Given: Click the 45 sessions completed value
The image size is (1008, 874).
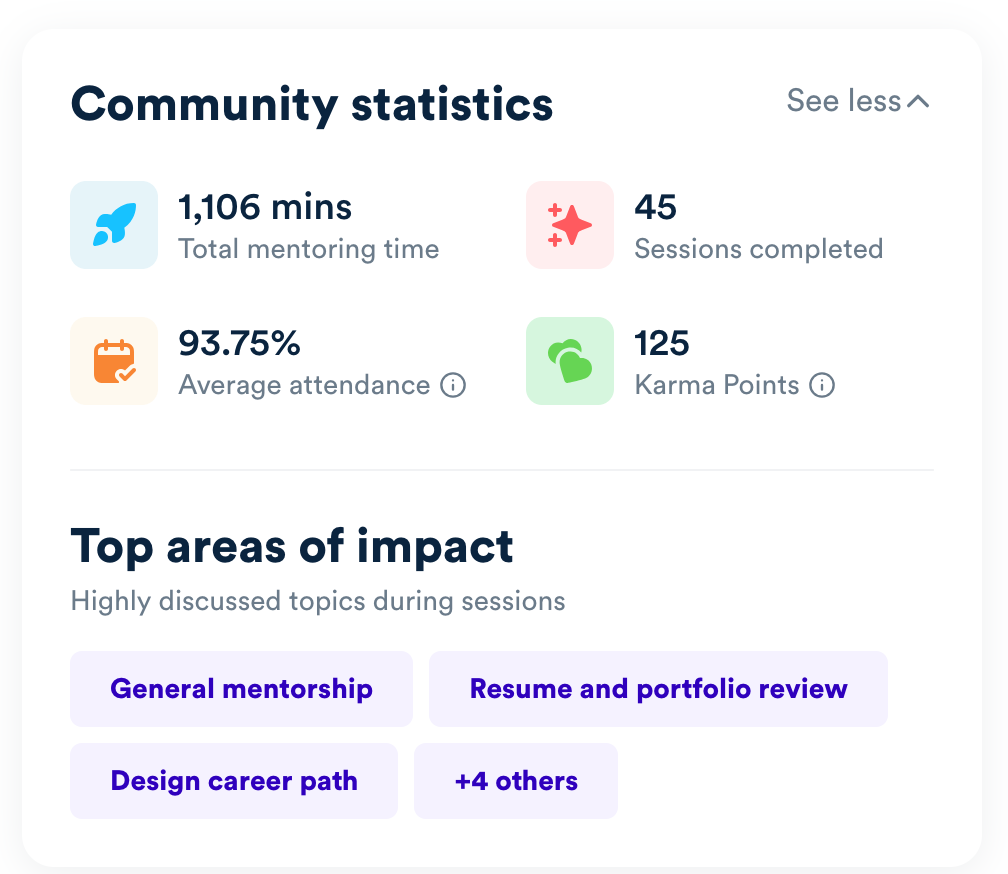Looking at the screenshot, I should click(x=656, y=208).
